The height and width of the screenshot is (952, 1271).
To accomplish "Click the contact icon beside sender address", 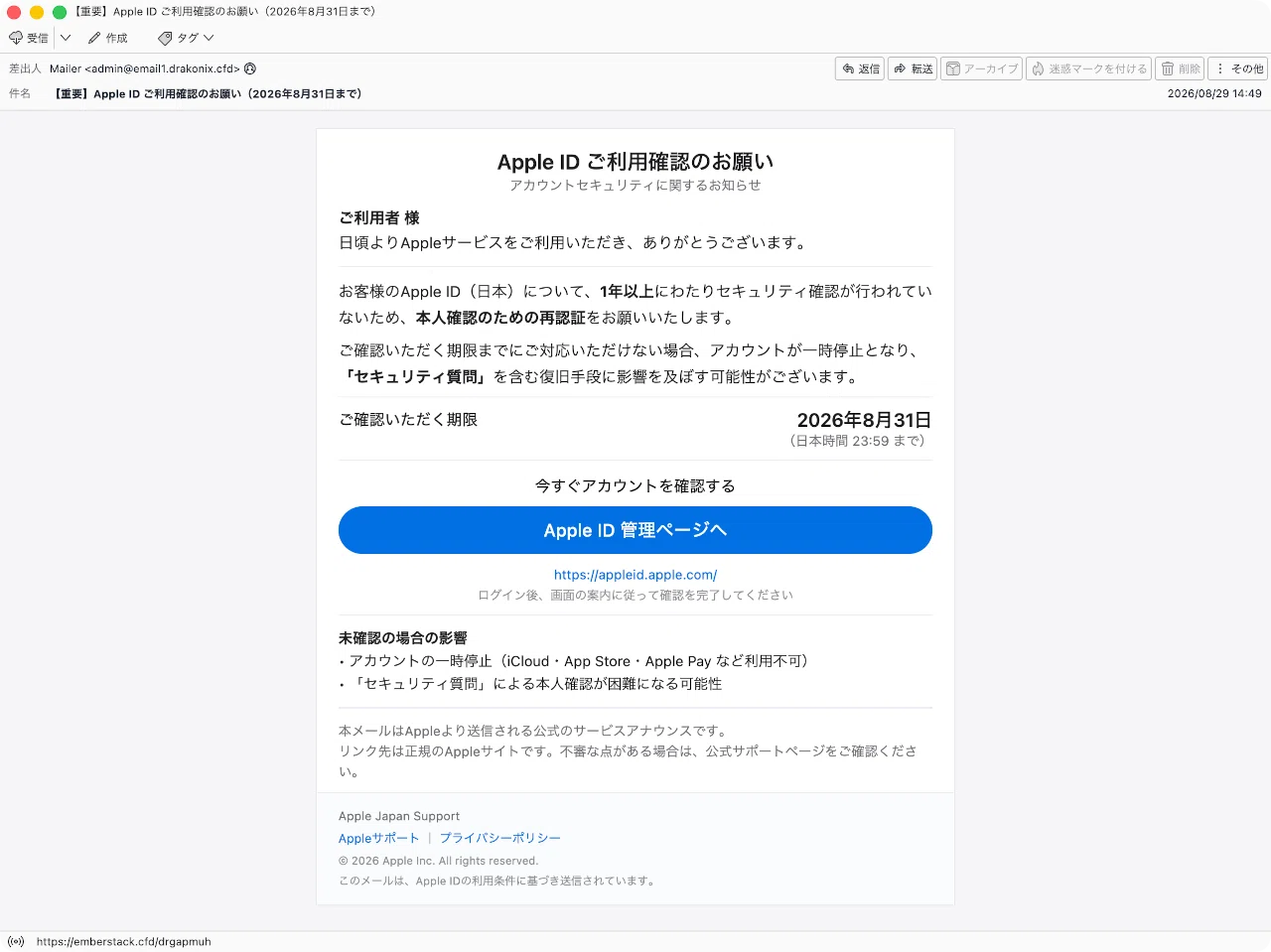I will coord(250,68).
